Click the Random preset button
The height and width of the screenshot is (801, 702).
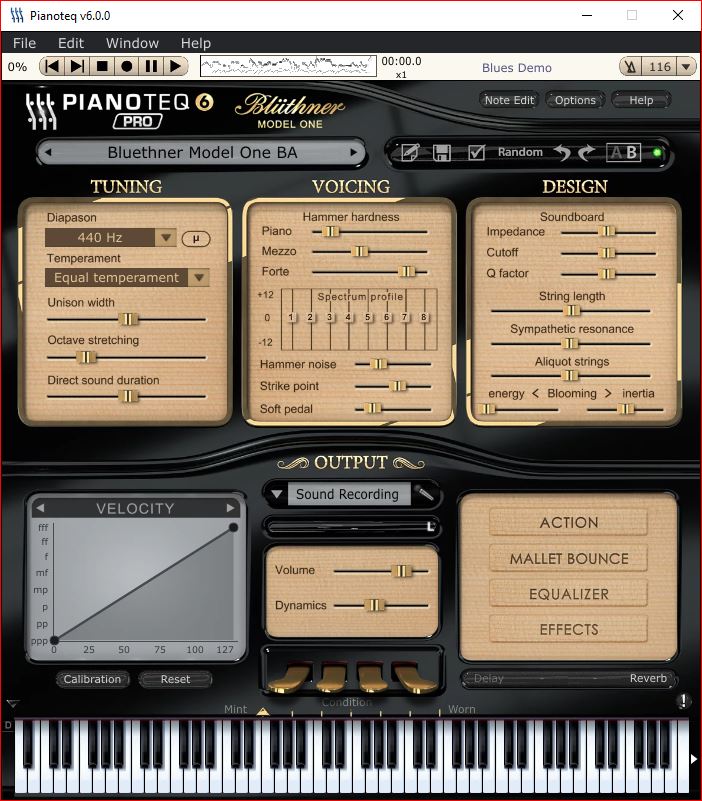click(x=520, y=152)
